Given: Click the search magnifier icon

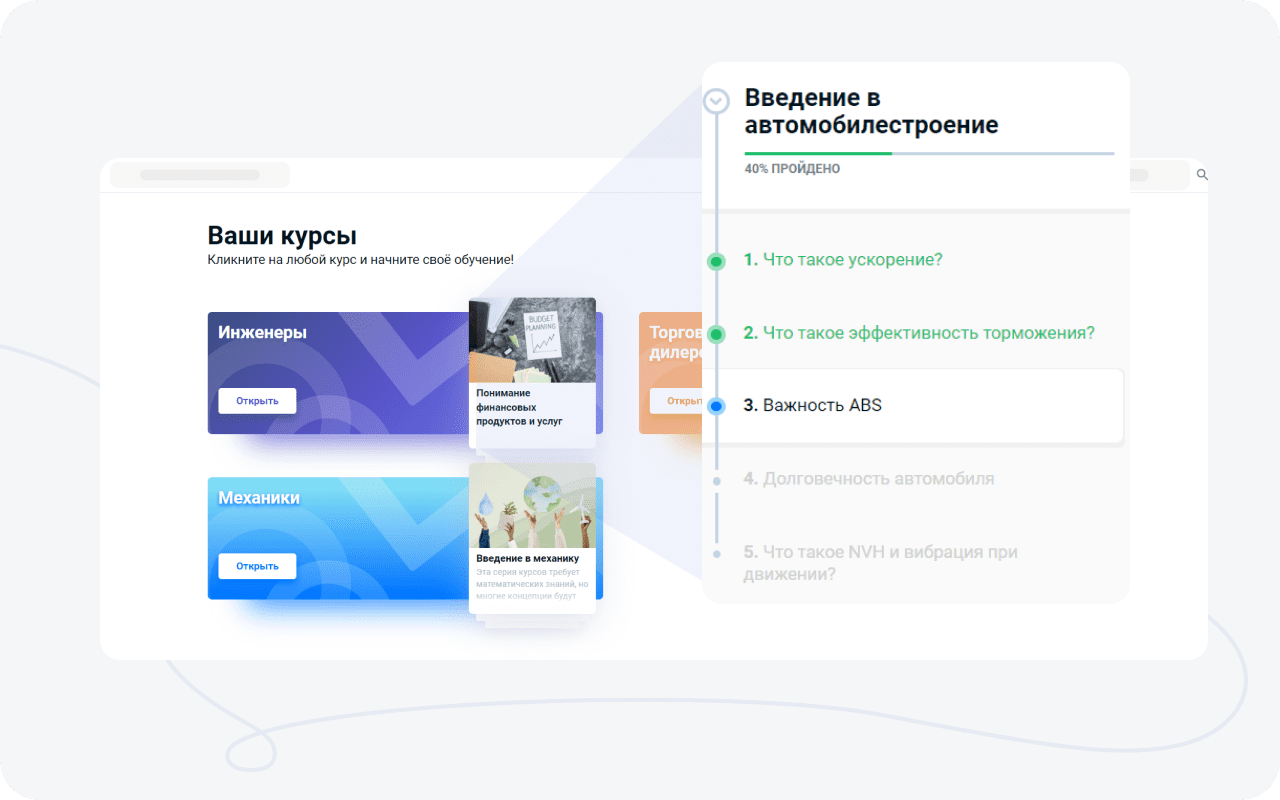Looking at the screenshot, I should tap(1202, 175).
